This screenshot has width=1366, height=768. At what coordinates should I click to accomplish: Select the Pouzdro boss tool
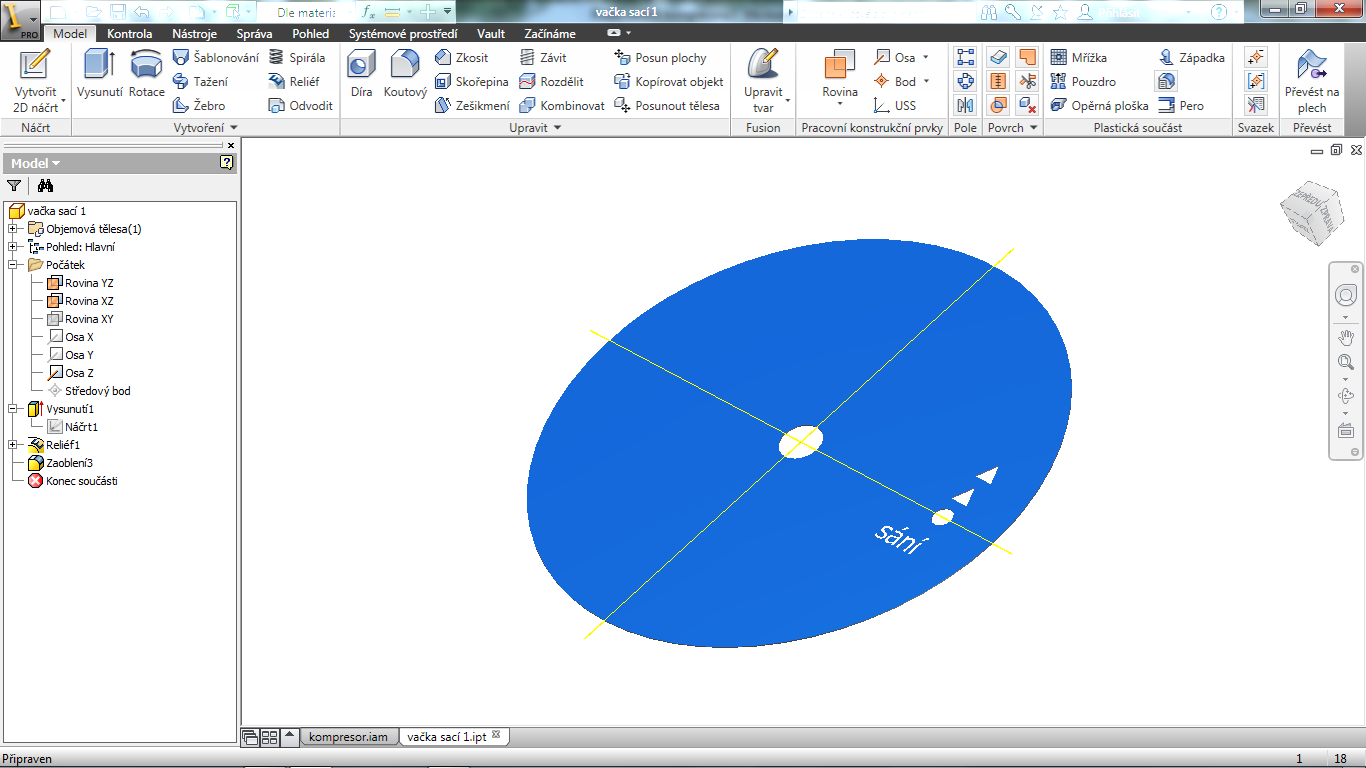coord(1083,82)
